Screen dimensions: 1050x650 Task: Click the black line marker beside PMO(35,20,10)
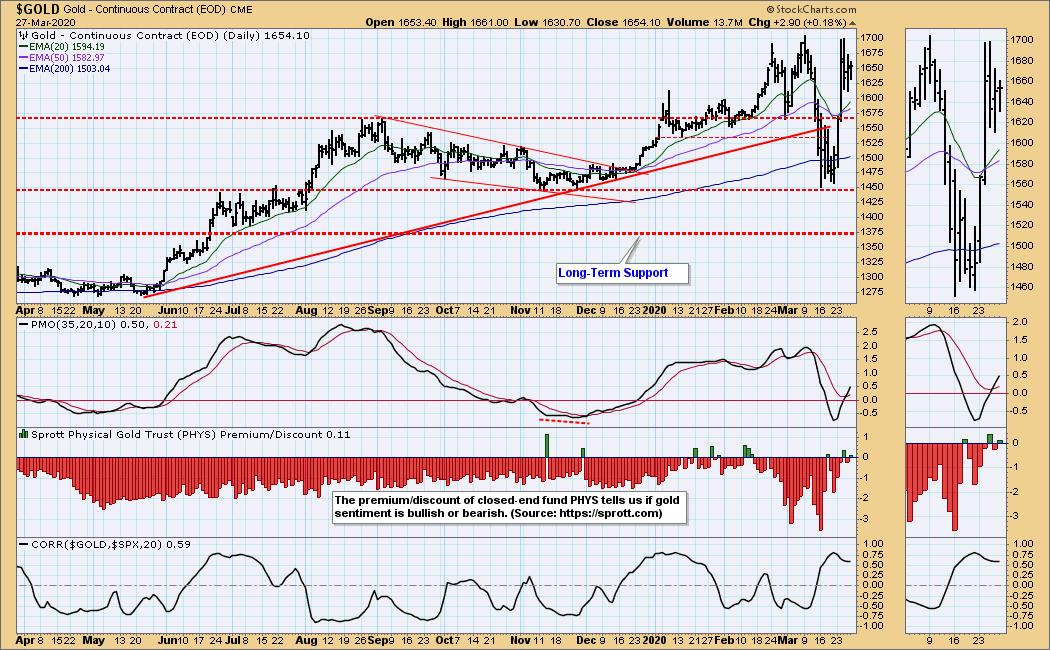(24, 325)
